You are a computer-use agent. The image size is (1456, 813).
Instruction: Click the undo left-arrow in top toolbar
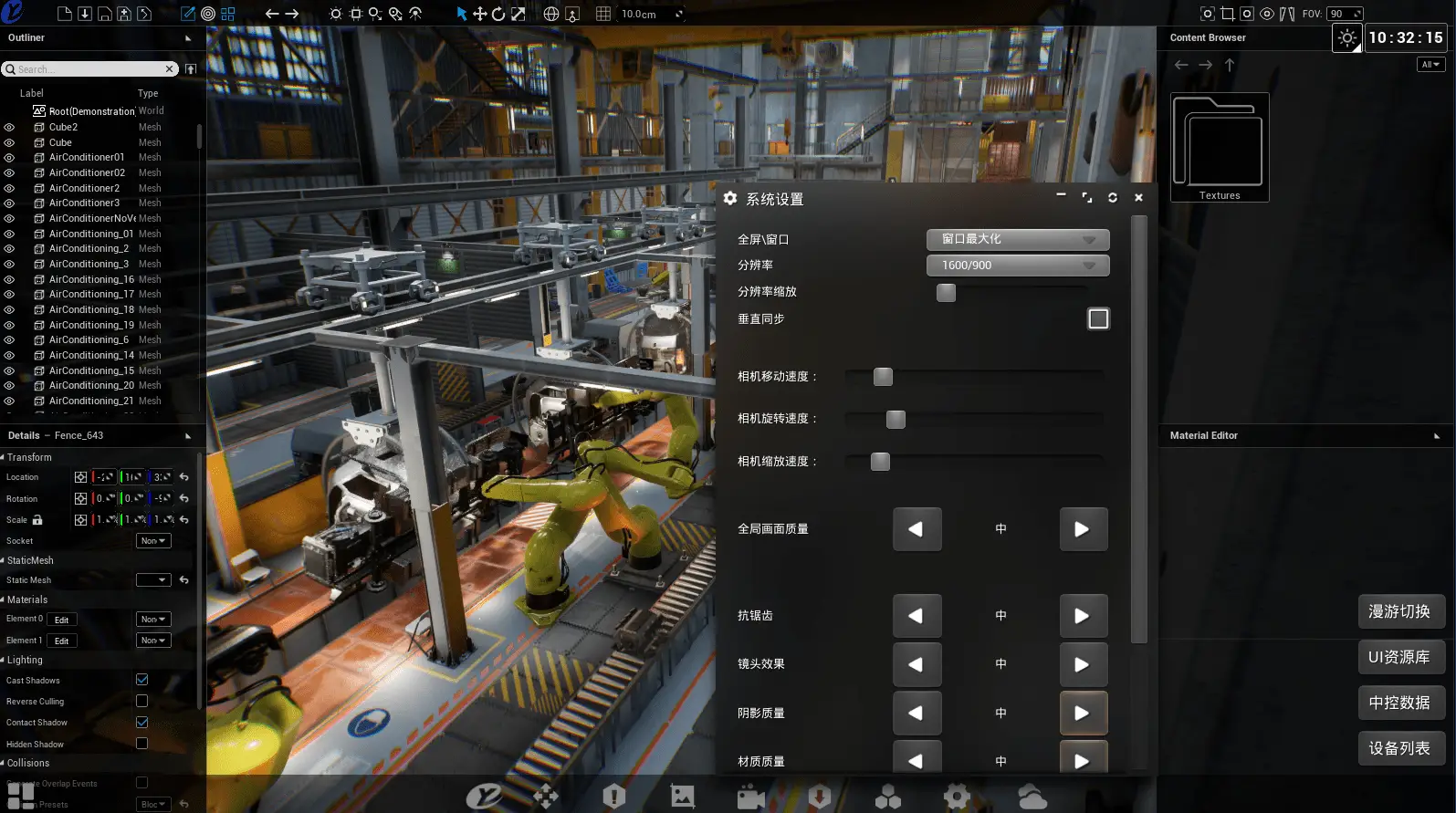[271, 14]
